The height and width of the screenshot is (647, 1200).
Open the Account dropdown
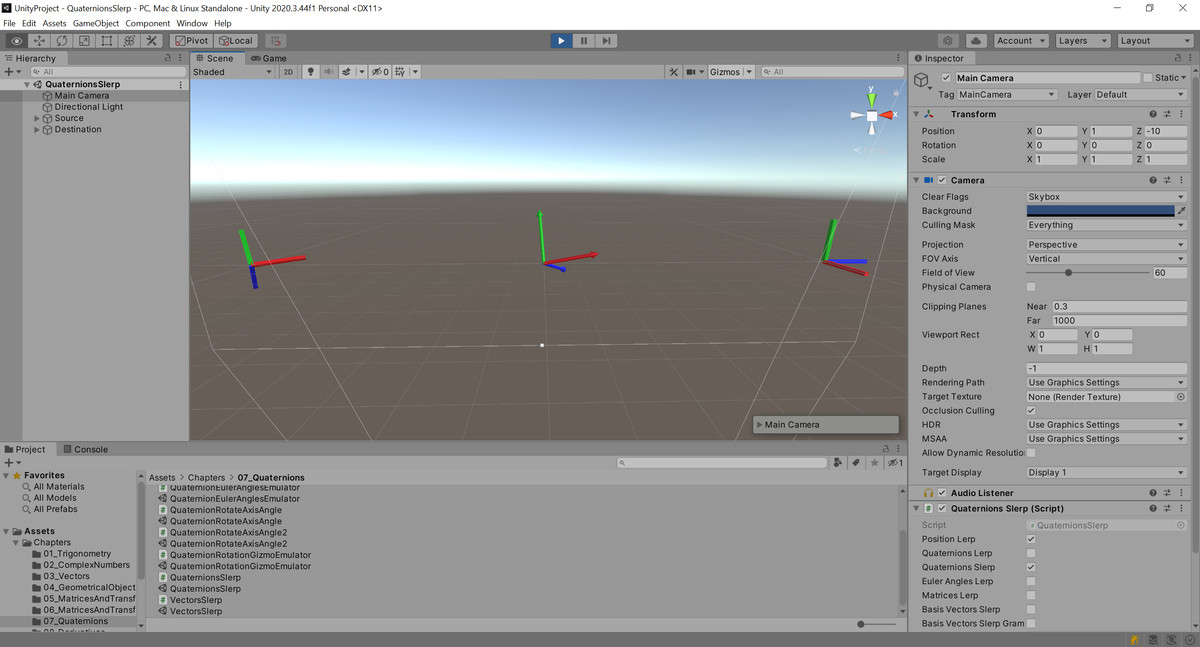(x=1020, y=41)
